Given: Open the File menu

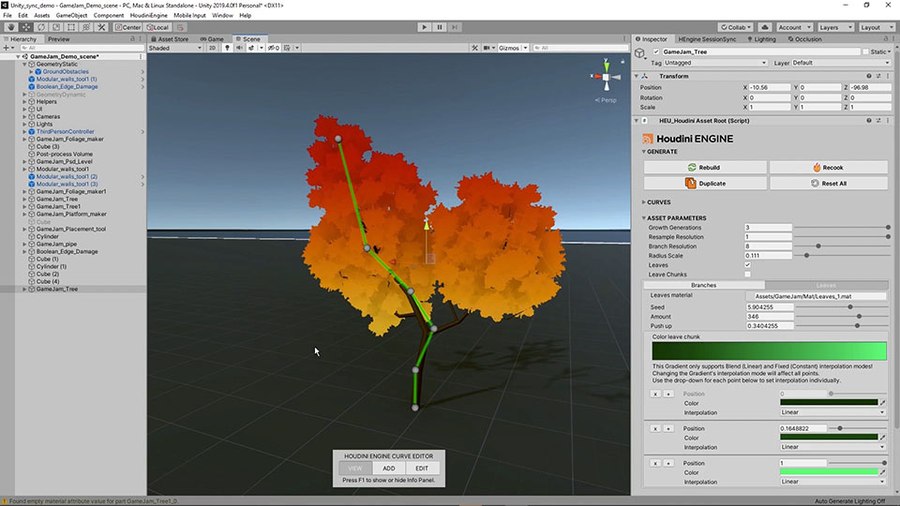Looking at the screenshot, I should click(7, 15).
